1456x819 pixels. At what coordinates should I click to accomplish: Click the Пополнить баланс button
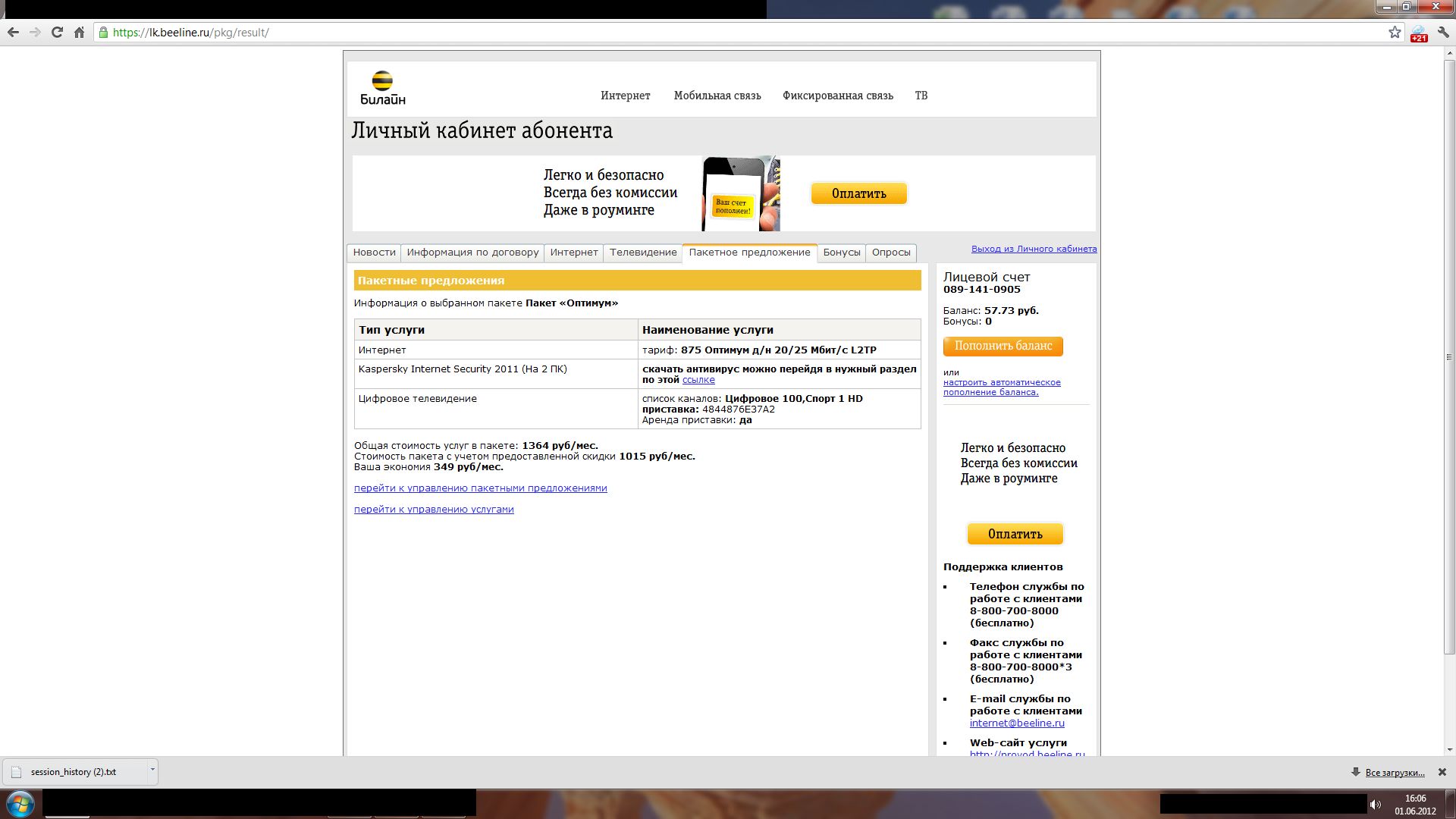pos(1003,346)
